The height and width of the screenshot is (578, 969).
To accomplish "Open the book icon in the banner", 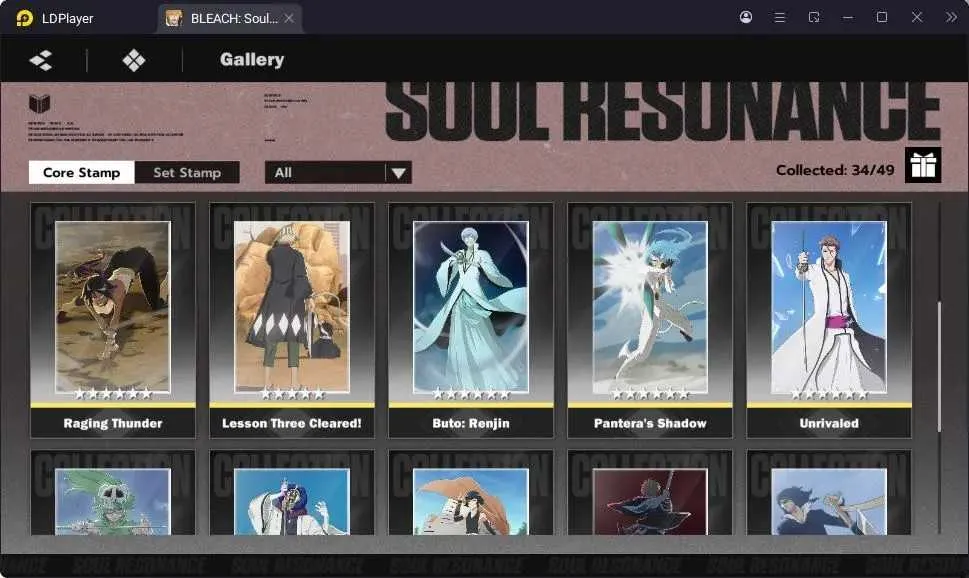I will [40, 103].
